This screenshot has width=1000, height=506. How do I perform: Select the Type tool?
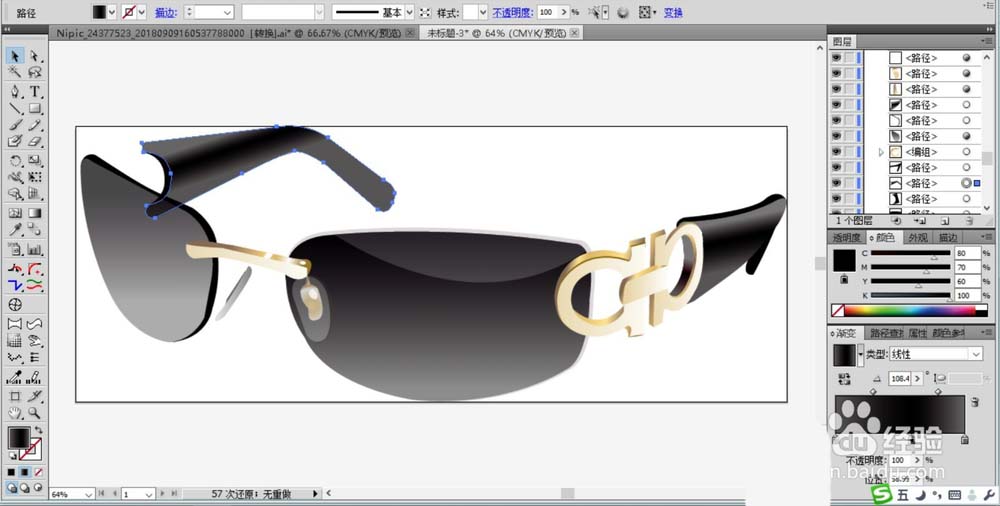(34, 91)
